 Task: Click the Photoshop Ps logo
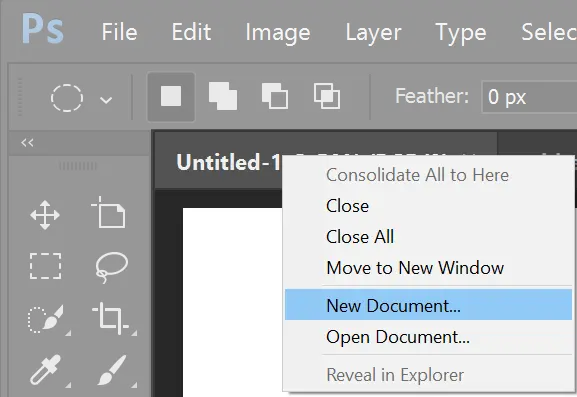pos(43,29)
